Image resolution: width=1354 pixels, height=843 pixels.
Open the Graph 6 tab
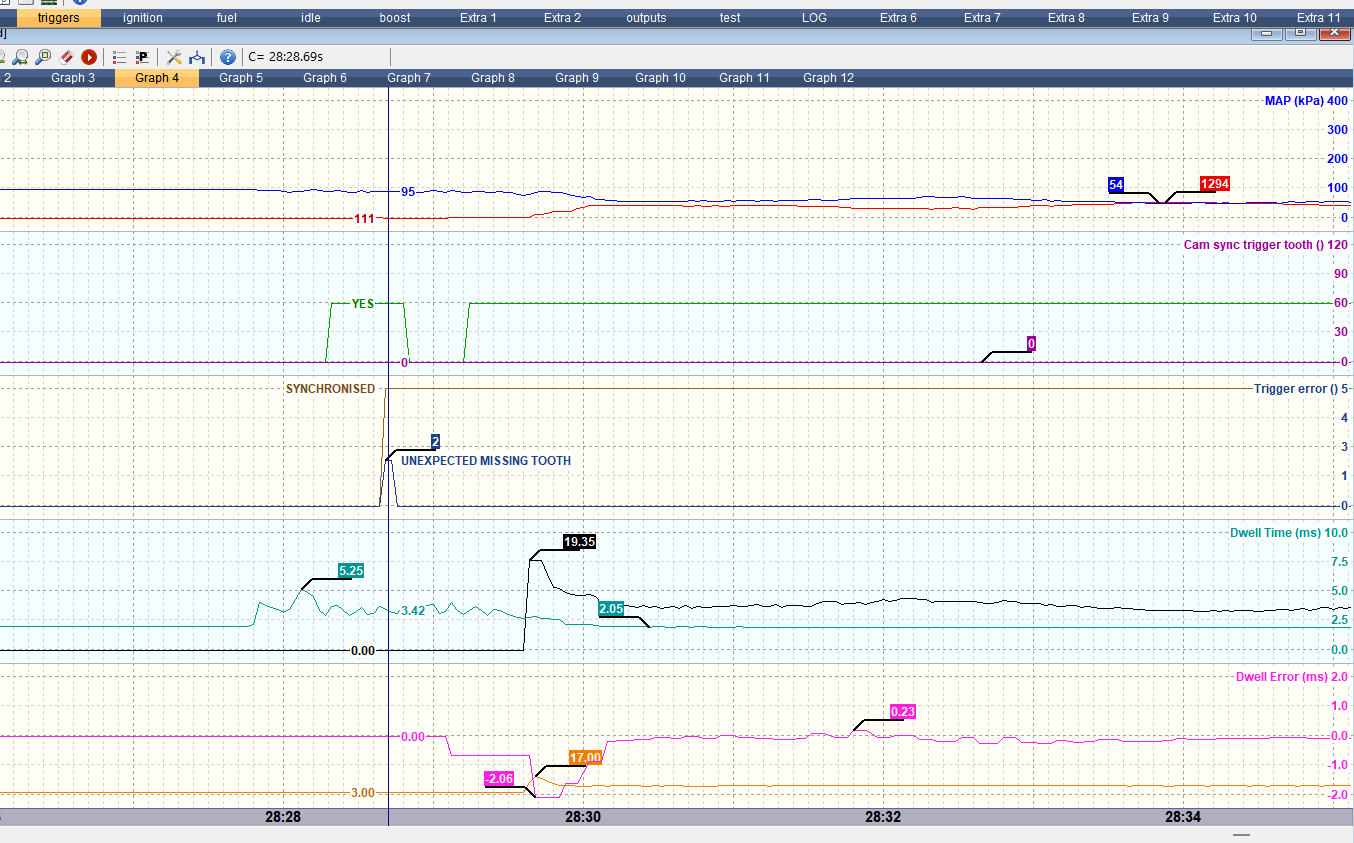point(325,78)
